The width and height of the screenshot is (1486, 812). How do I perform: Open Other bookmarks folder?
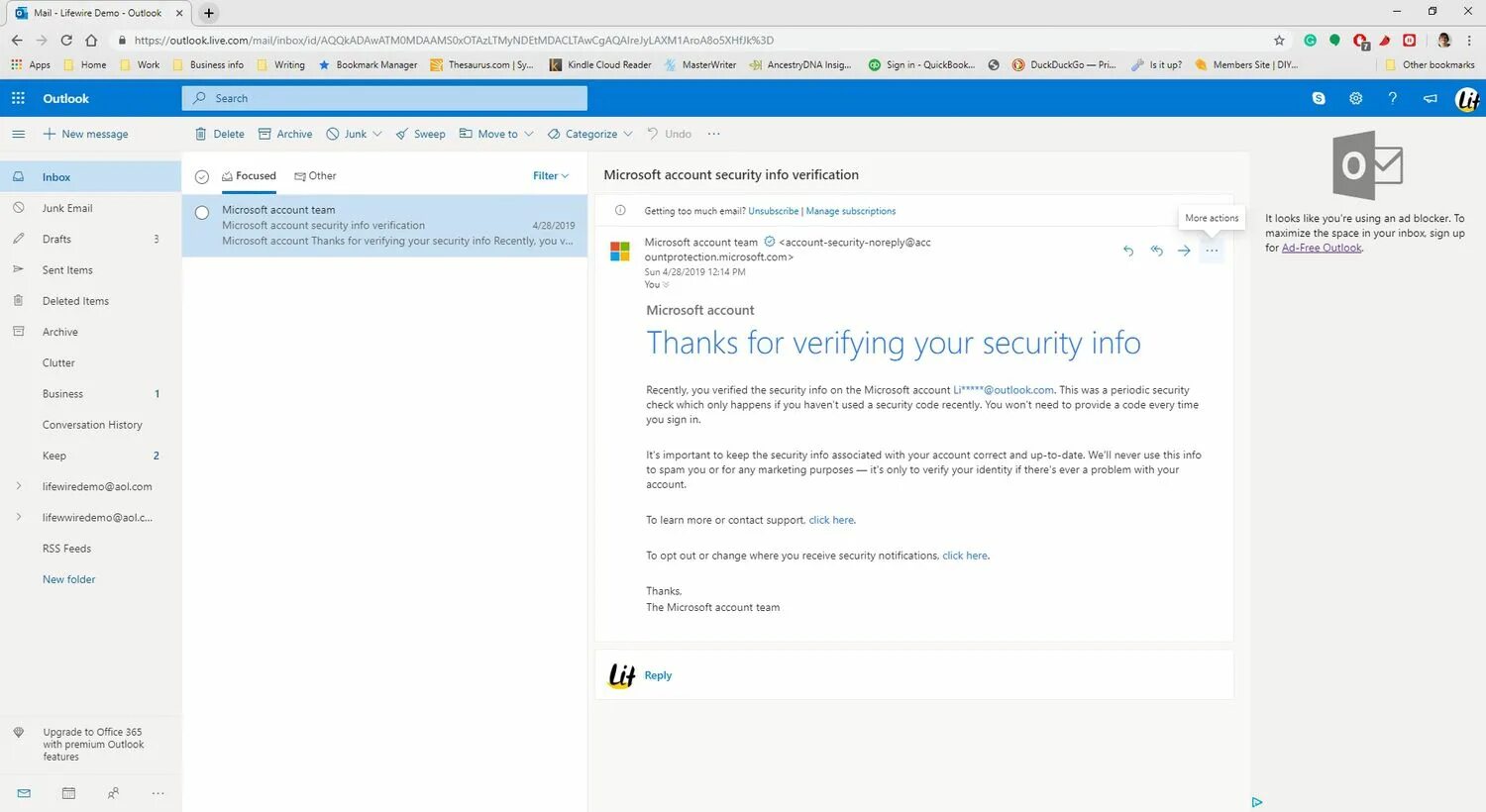1429,65
